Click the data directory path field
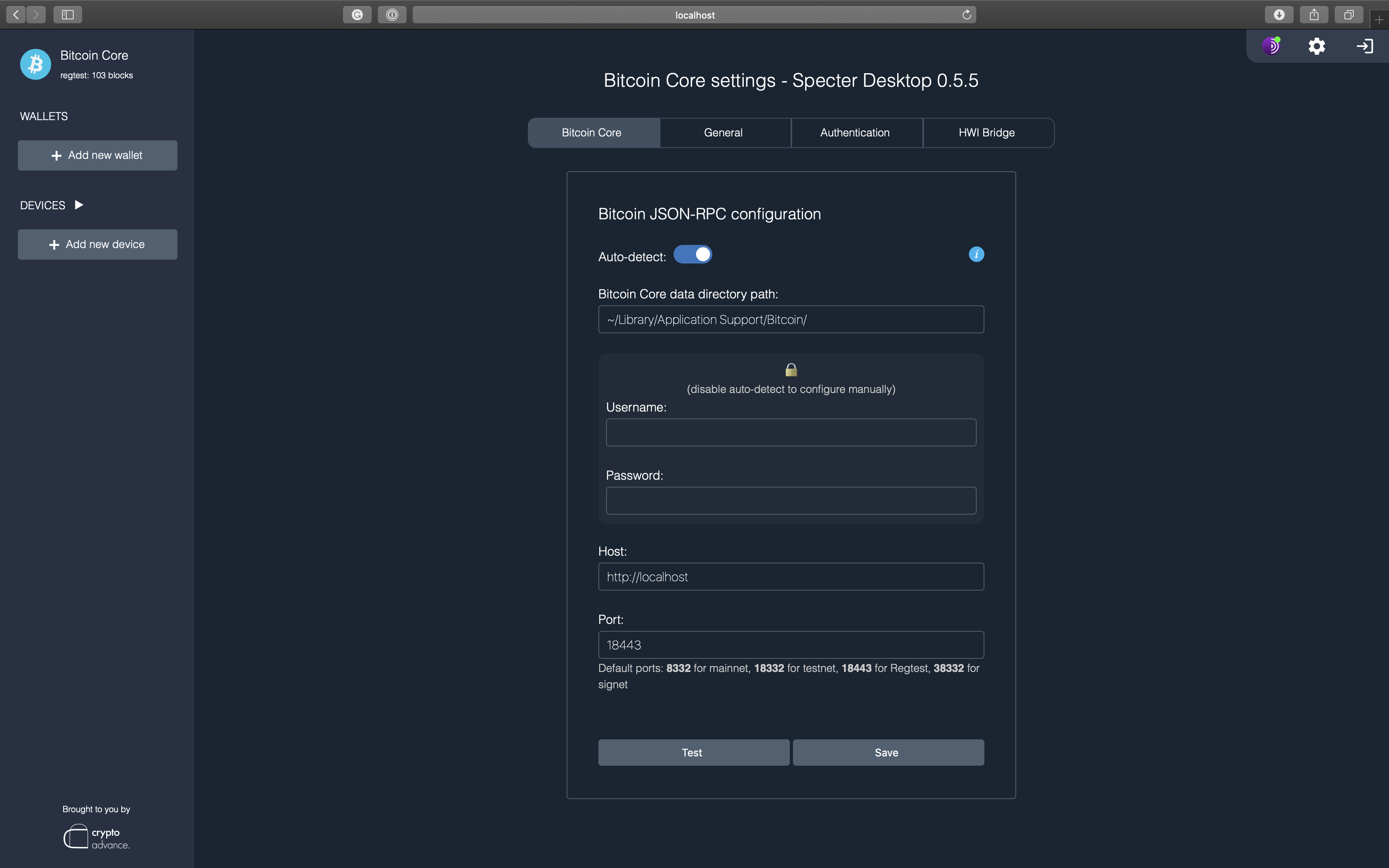The width and height of the screenshot is (1389, 868). (791, 320)
